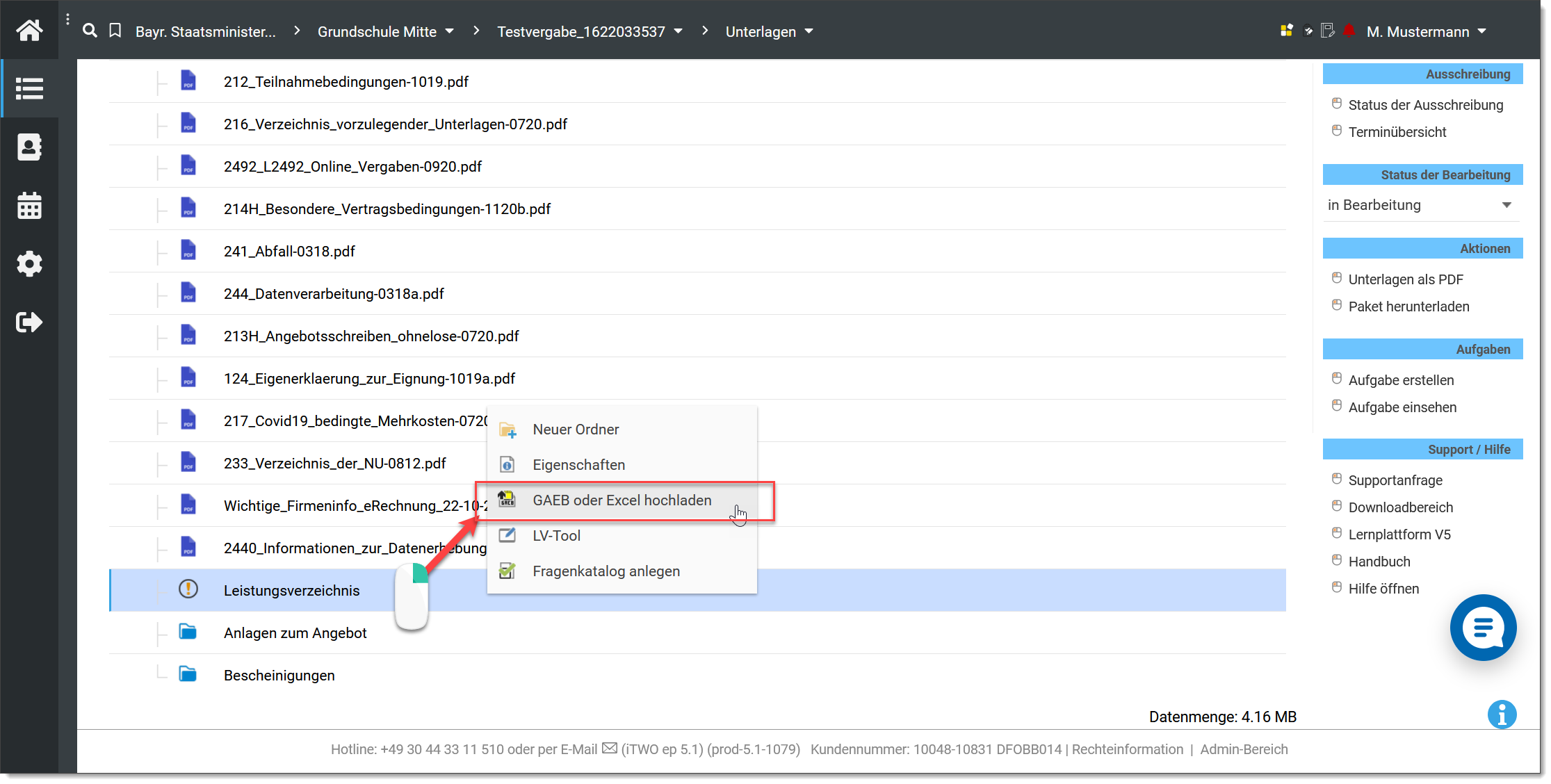Screen dimensions: 1551x784
Task: Click the logout arrow icon in sidebar
Action: click(x=29, y=322)
